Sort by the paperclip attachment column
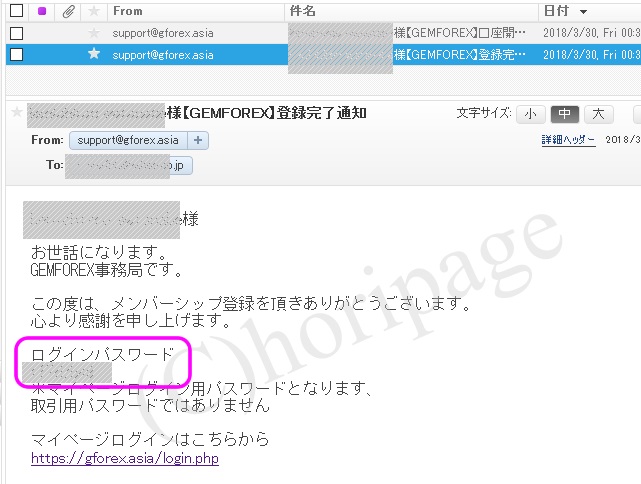 pyautogui.click(x=68, y=11)
